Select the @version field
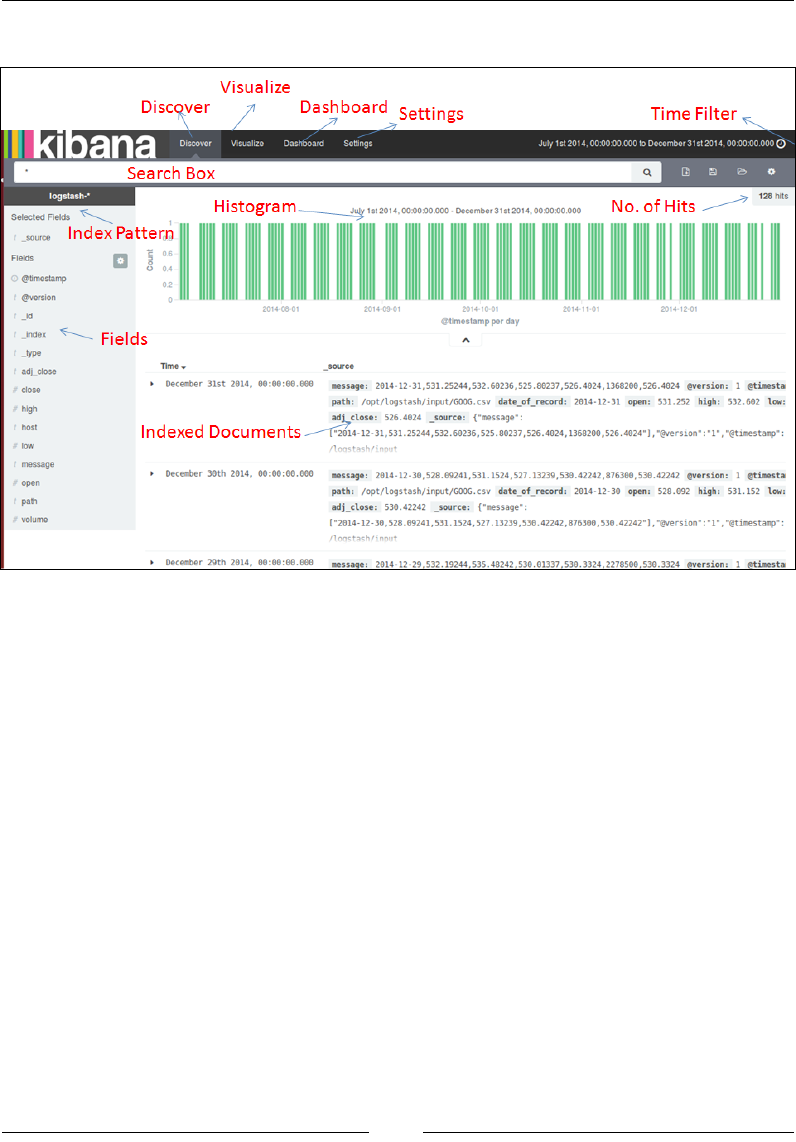Viewport: 796px width, 1142px height. coord(38,297)
